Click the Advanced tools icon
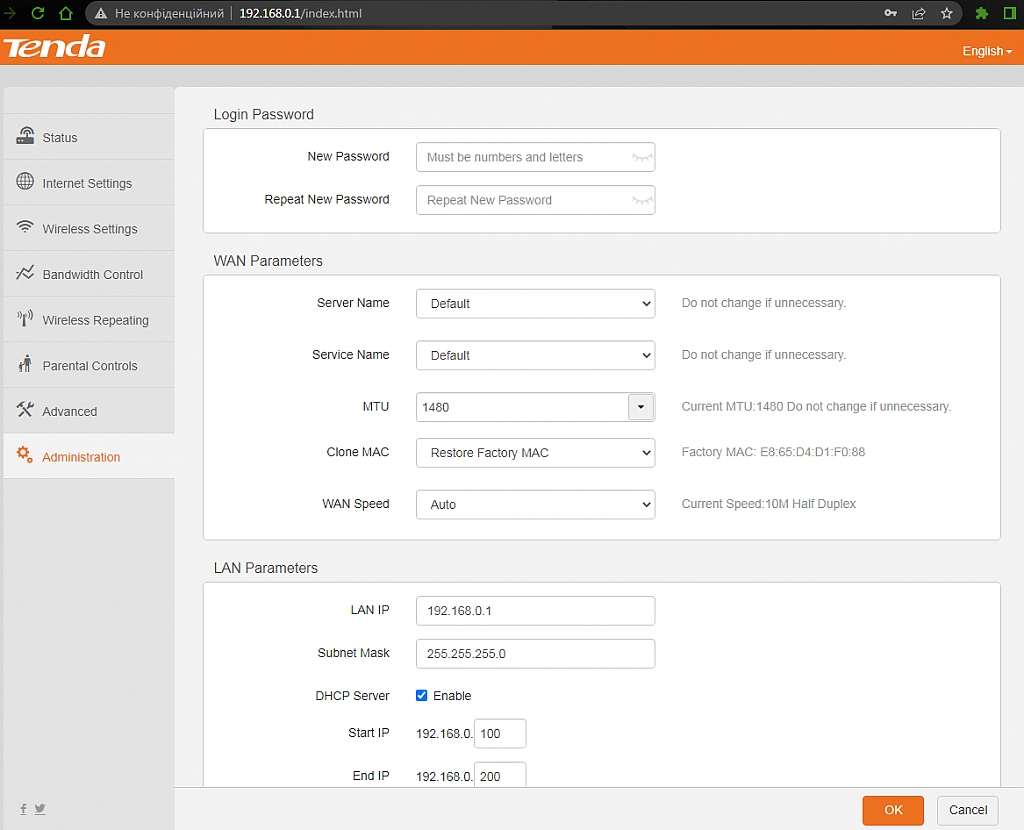The width and height of the screenshot is (1024, 830). click(x=25, y=409)
